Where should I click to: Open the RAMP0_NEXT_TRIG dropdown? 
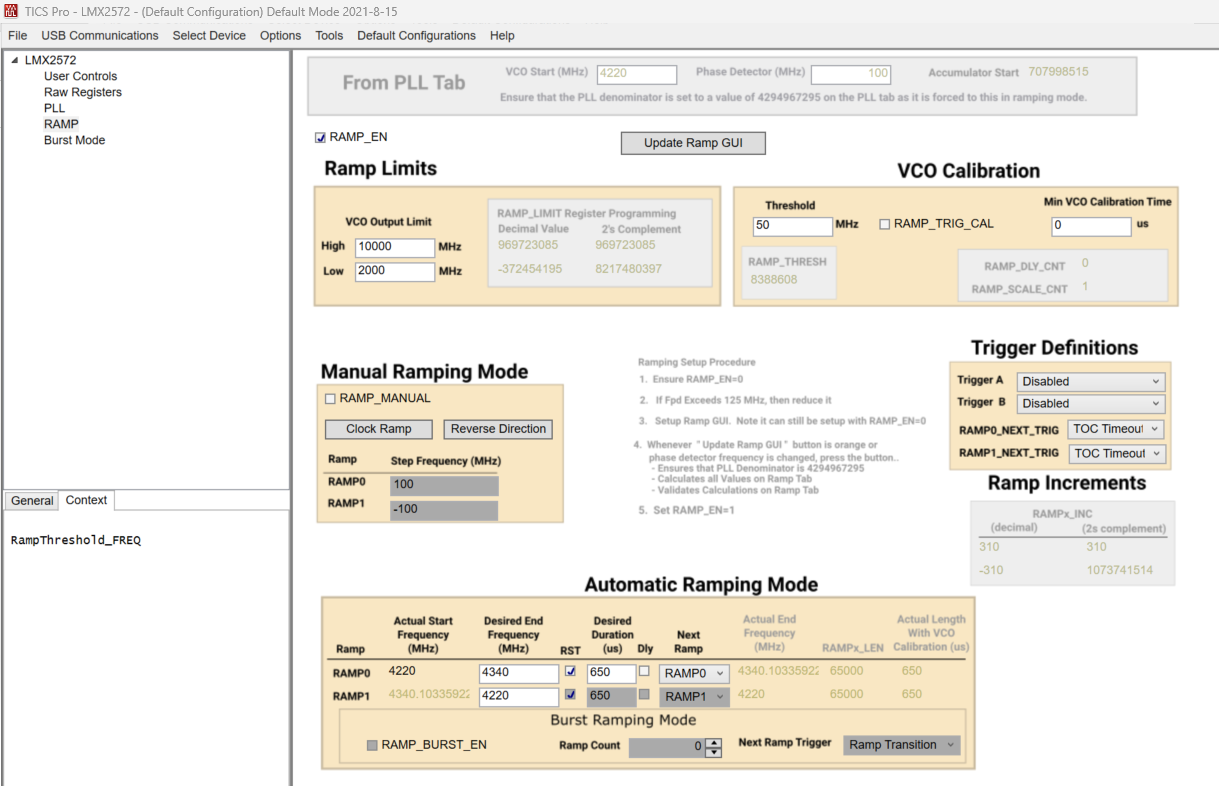[1115, 429]
